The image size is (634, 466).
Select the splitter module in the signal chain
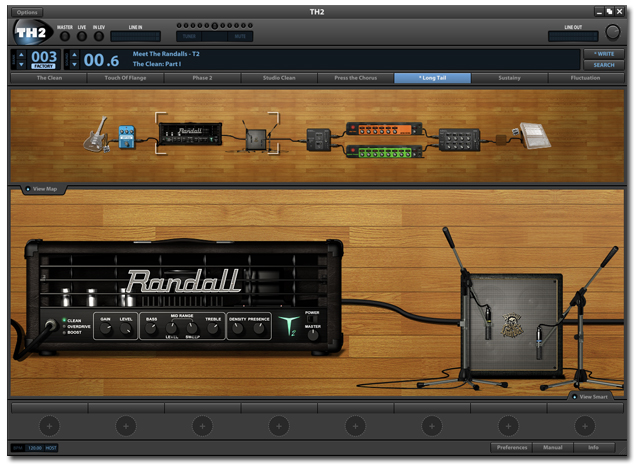point(319,140)
